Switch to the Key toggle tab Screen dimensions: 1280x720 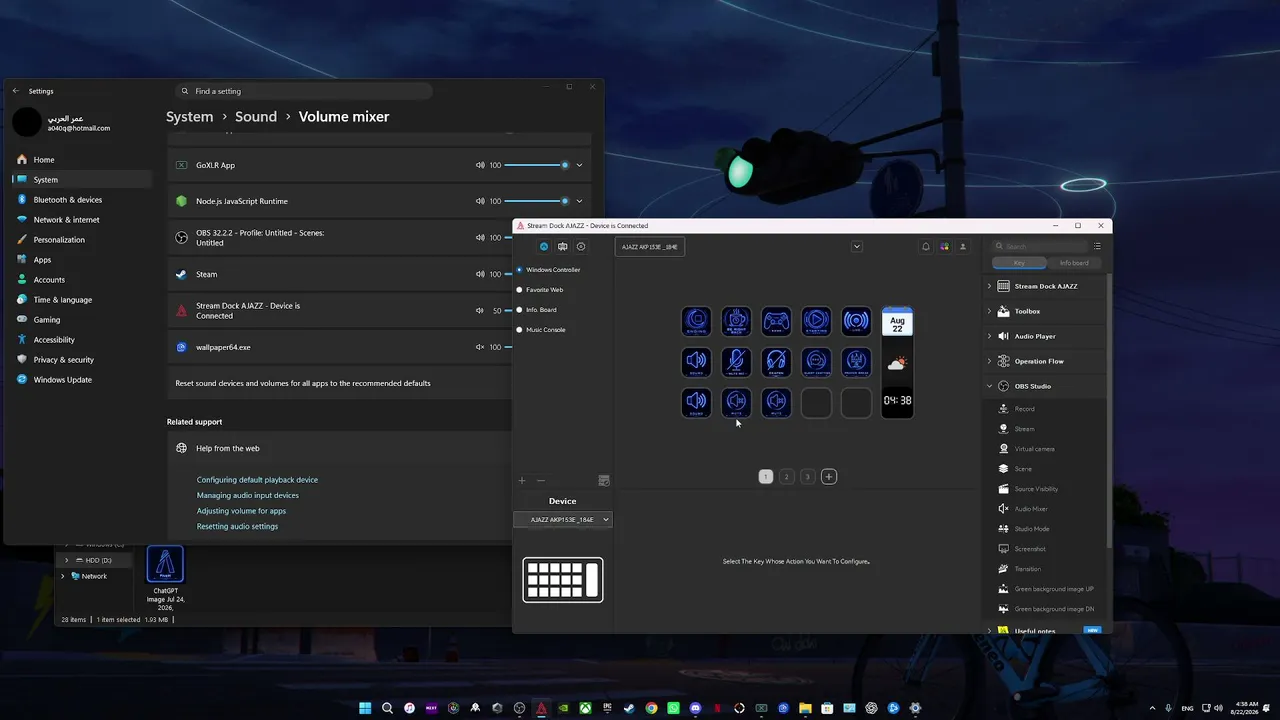point(1019,263)
